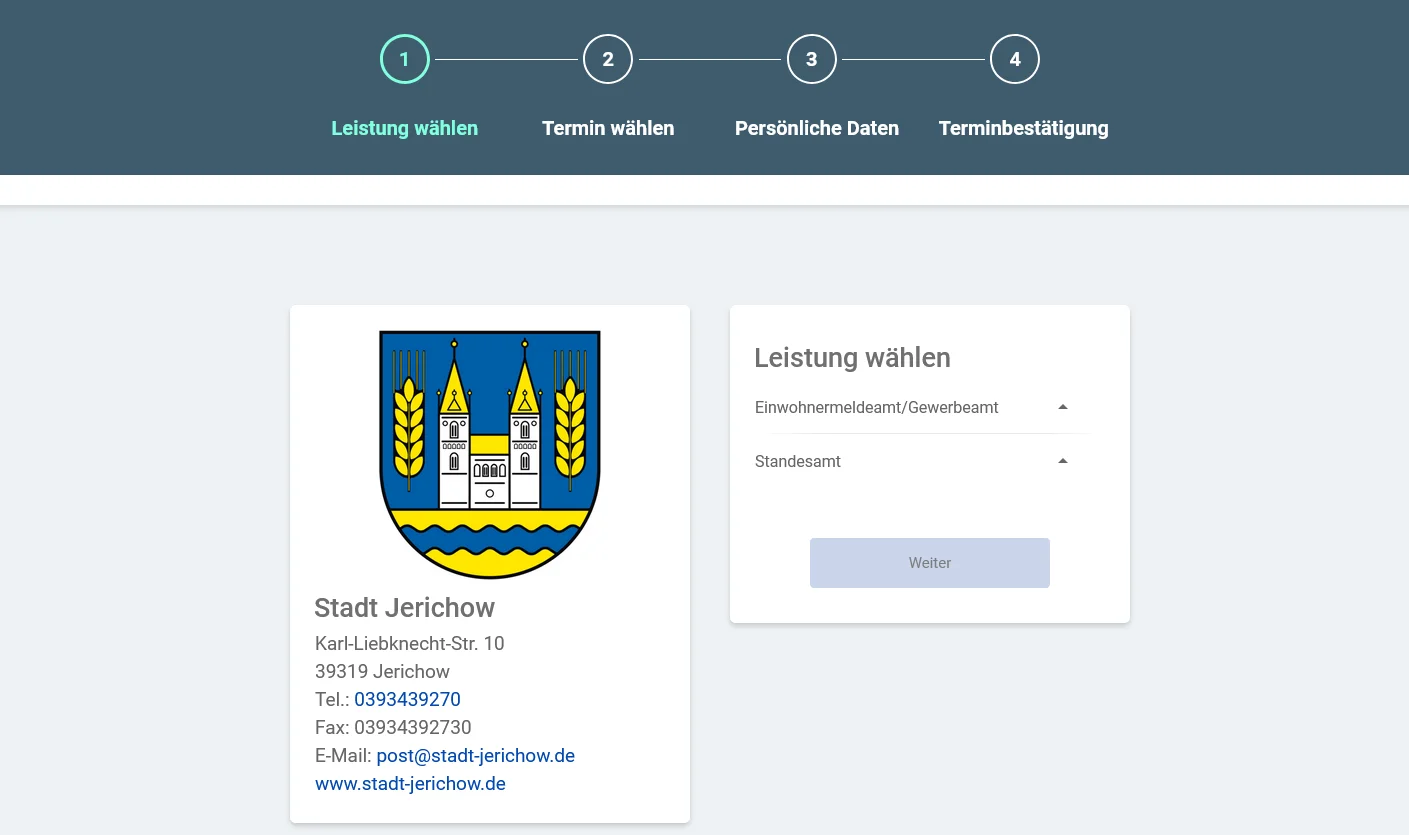Select the Persönliche Daten step label
The height and width of the screenshot is (835, 1409).
coord(817,128)
